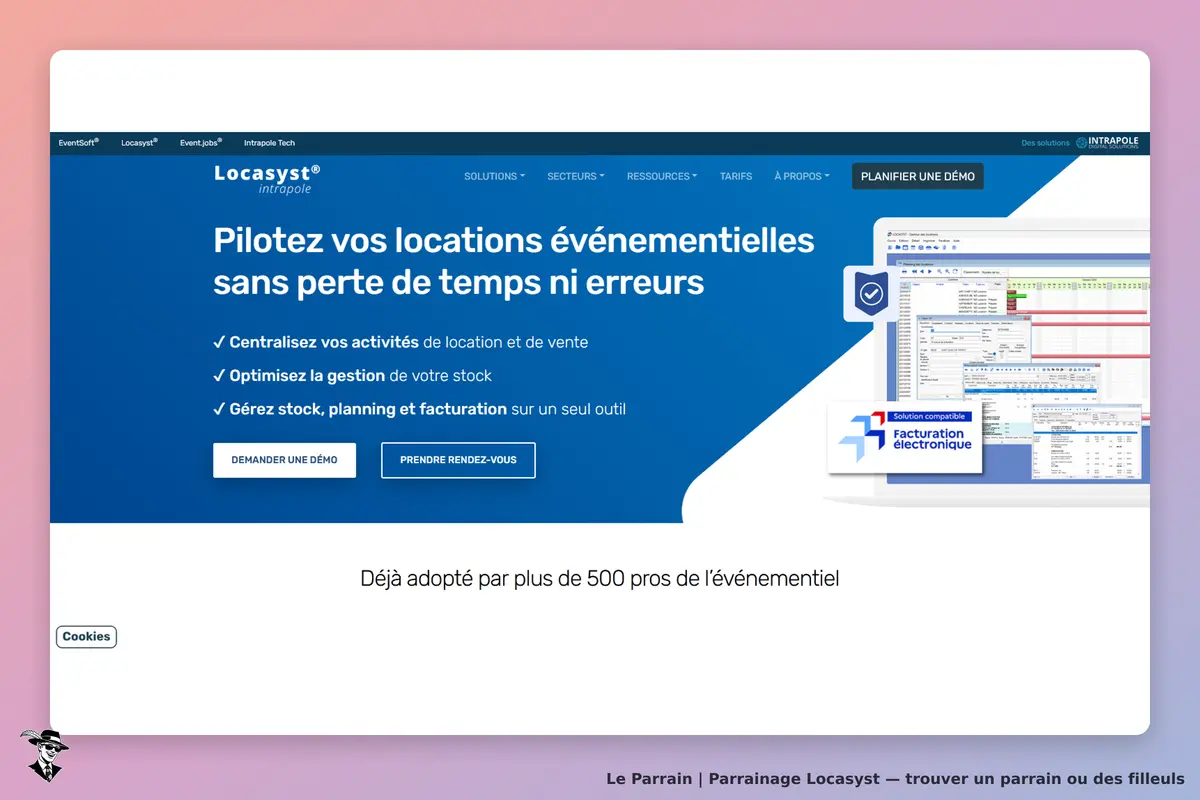
Task: Click 'Gérez stock, planning et facturation' text
Action: click(x=368, y=409)
